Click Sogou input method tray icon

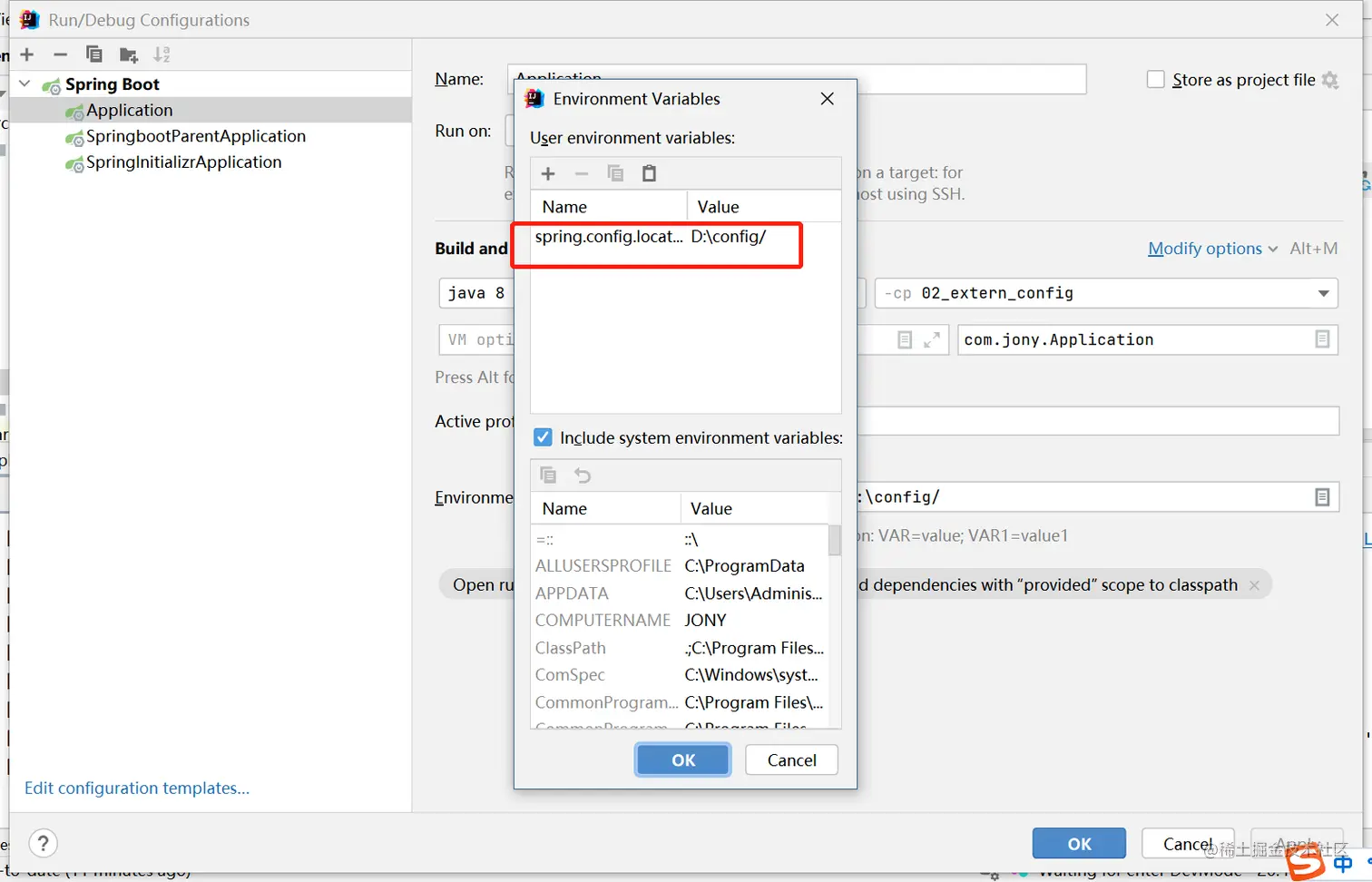click(x=1307, y=862)
